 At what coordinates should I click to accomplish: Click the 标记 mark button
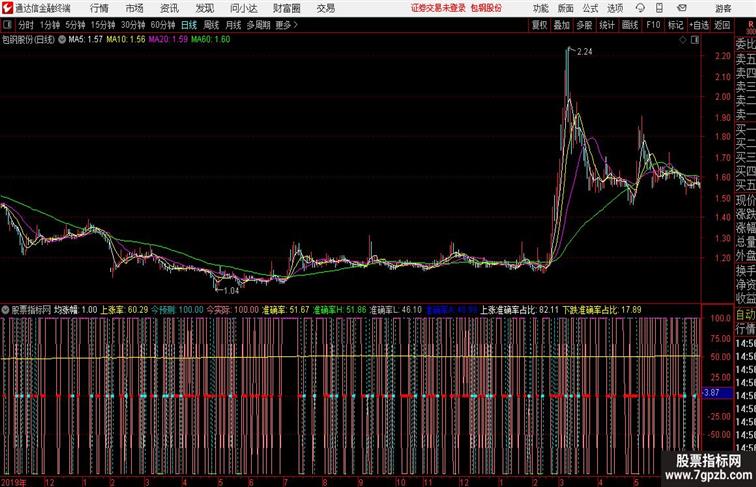tap(675, 25)
